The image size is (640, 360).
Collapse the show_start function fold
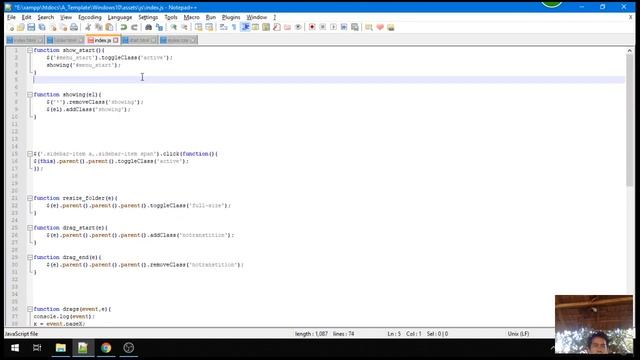click(x=30, y=50)
